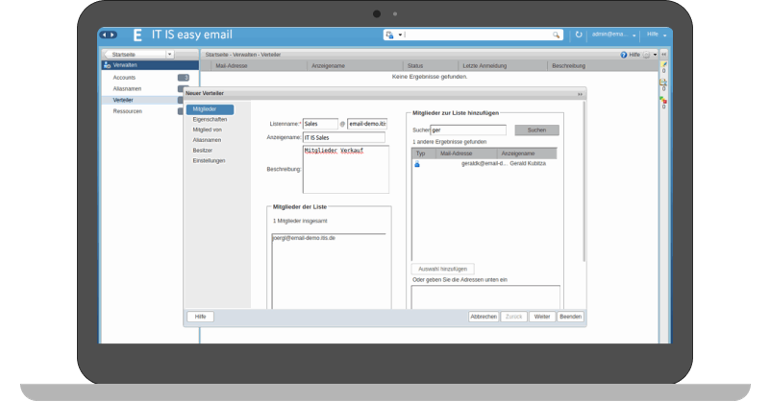Open the Einstellungen tab in the dialog
770x402 pixels.
point(209,160)
